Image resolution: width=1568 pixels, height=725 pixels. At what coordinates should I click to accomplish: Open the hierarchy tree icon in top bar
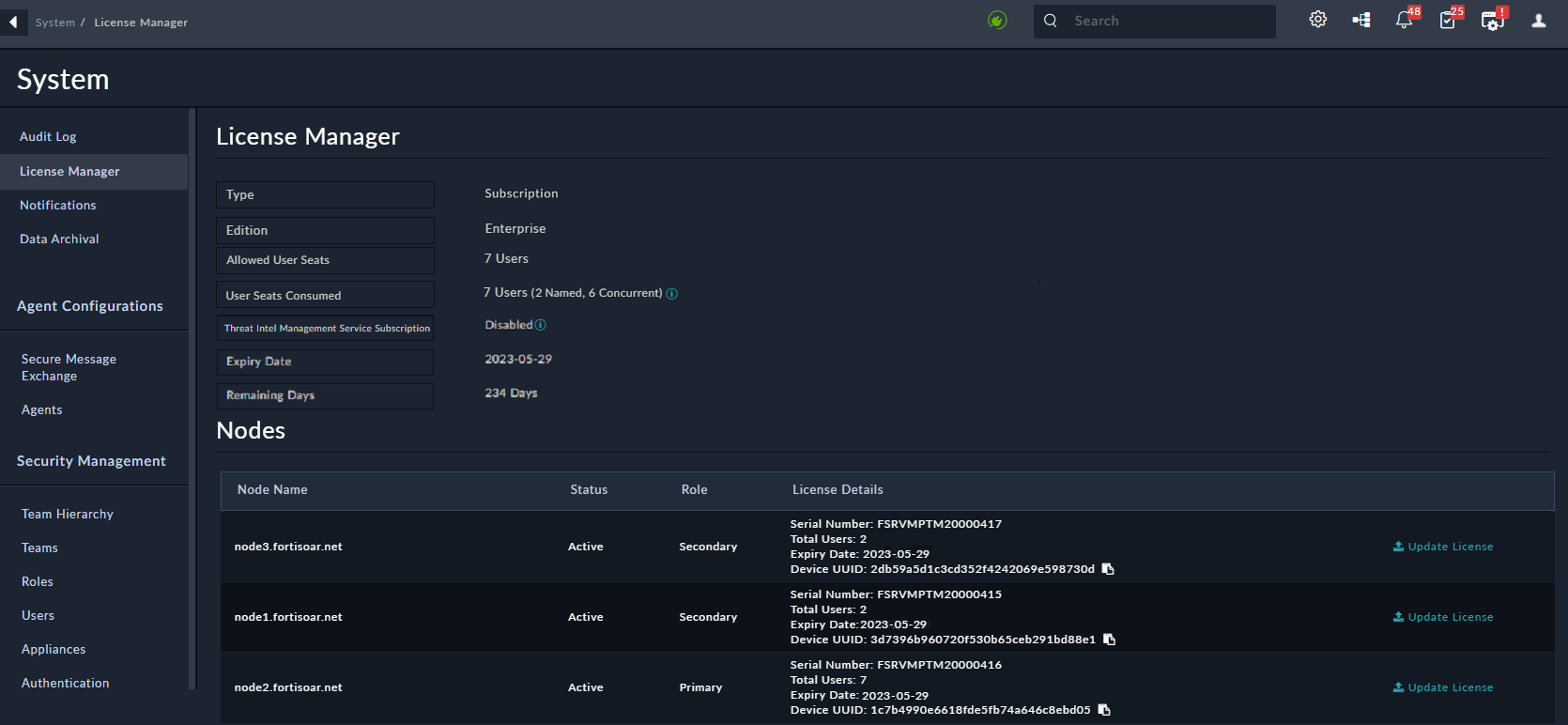pos(1361,20)
